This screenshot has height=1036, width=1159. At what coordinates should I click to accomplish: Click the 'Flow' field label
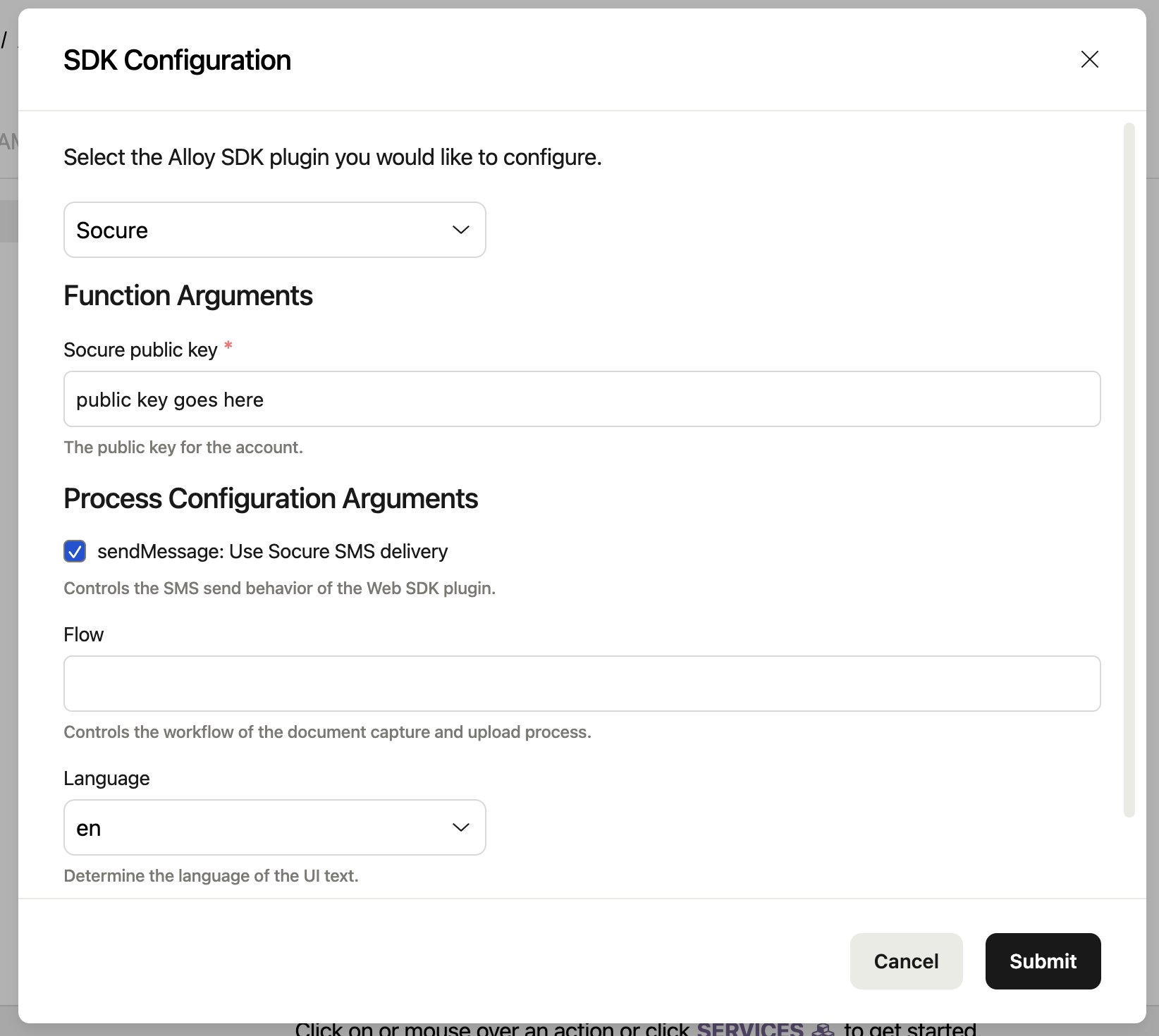click(83, 634)
